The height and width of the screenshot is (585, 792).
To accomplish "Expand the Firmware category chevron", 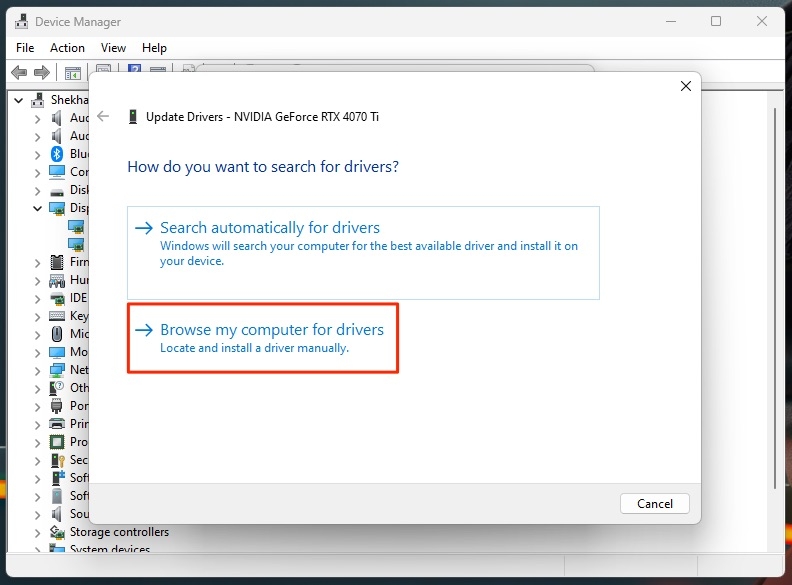I will pyautogui.click(x=37, y=262).
